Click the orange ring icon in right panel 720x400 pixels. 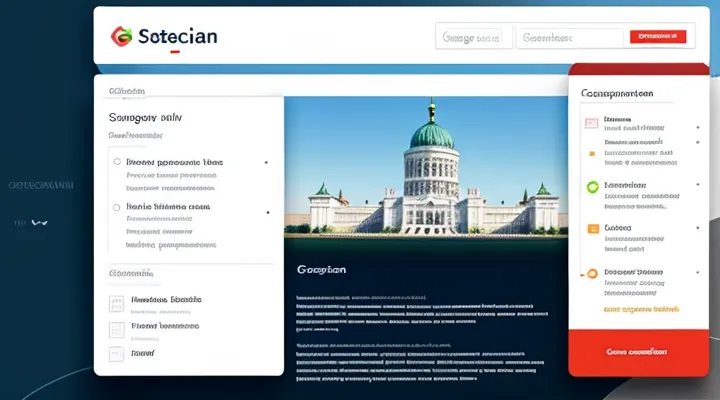(x=592, y=274)
